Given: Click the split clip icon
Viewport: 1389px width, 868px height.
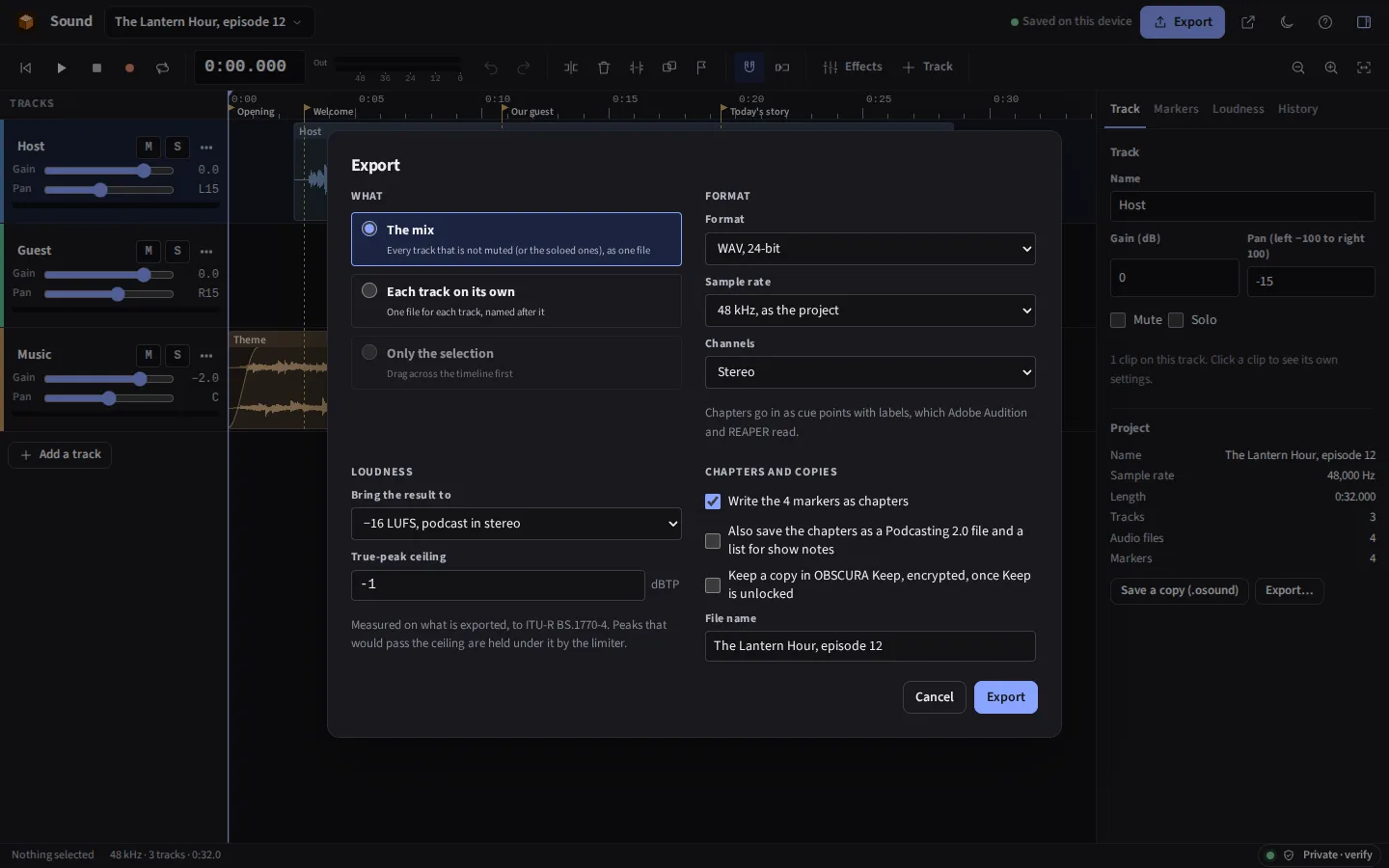Looking at the screenshot, I should (571, 68).
